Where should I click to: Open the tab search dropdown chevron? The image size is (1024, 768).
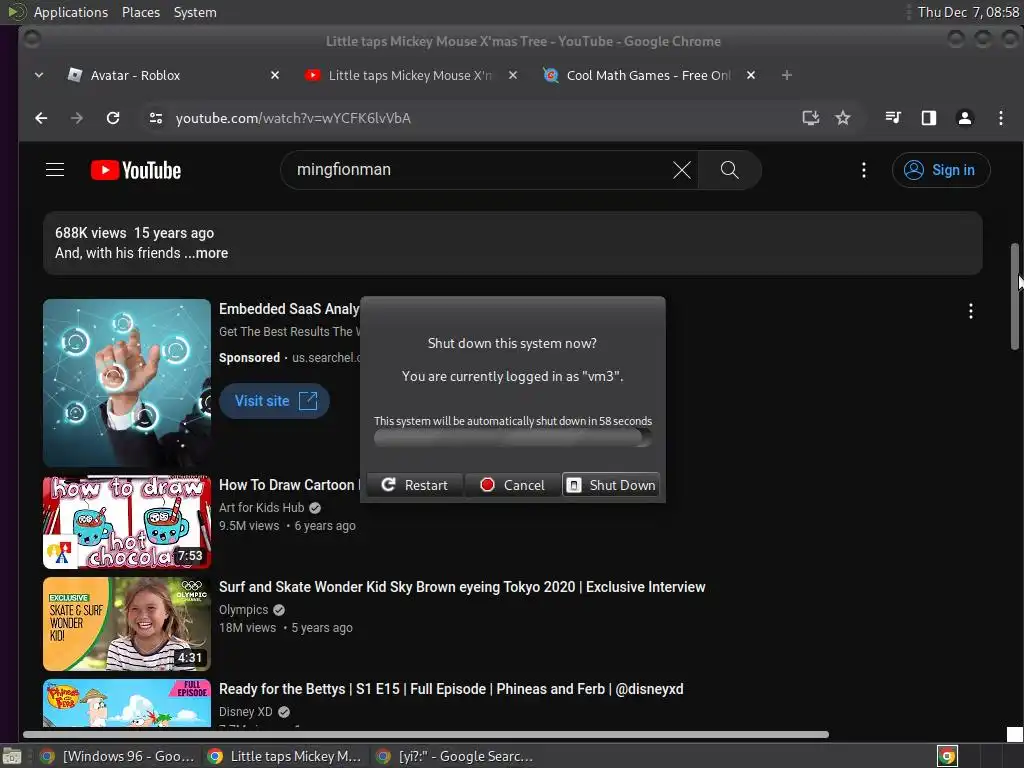click(39, 75)
